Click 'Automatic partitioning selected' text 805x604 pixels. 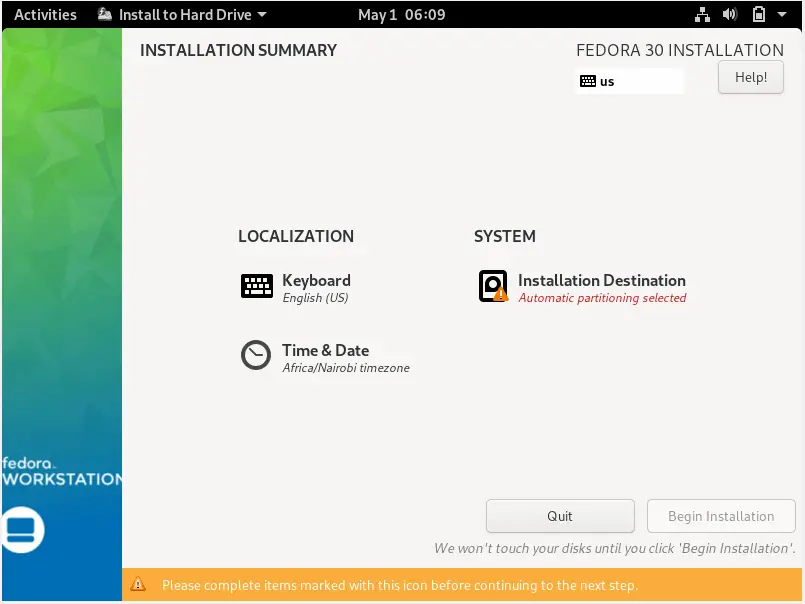pyautogui.click(x=602, y=298)
